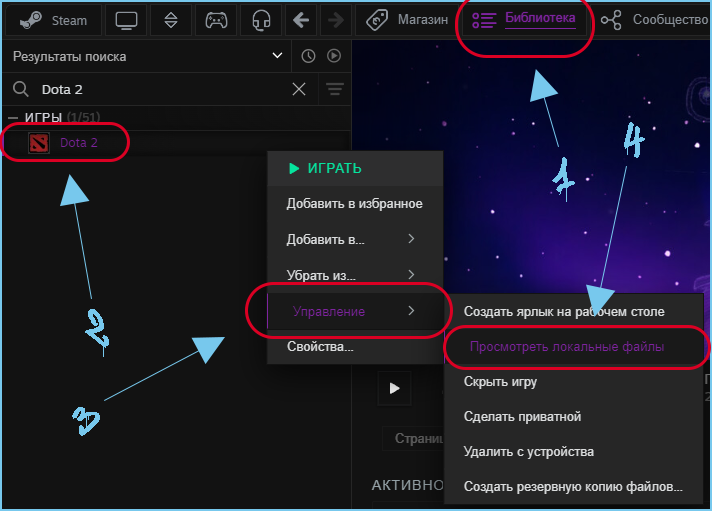This screenshot has width=712, height=511.
Task: Click the white play triangle button
Action: click(394, 388)
